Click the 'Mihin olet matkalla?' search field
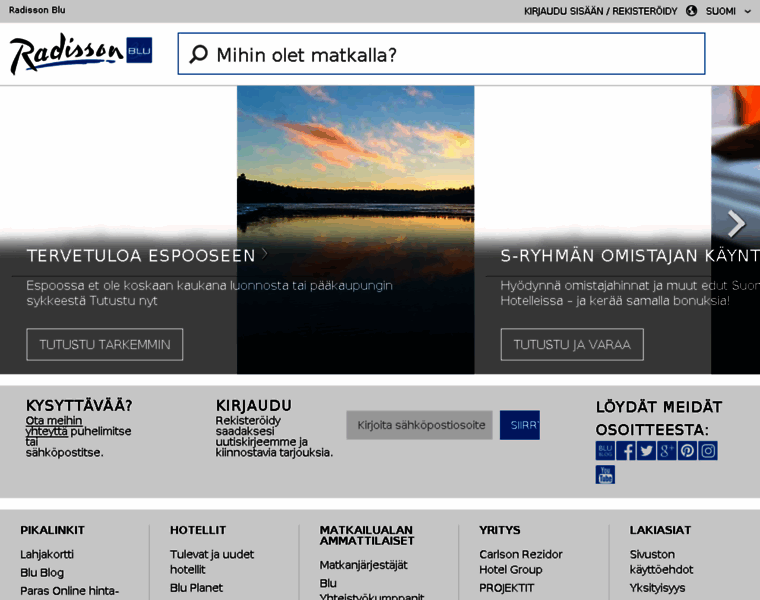The image size is (760, 600). point(441,54)
